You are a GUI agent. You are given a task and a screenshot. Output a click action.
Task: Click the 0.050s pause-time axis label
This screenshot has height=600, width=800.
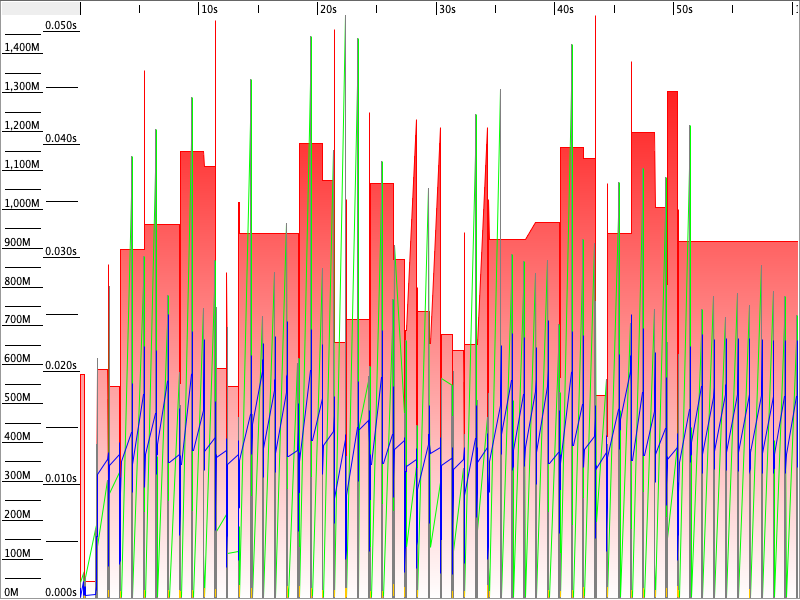click(x=61, y=25)
